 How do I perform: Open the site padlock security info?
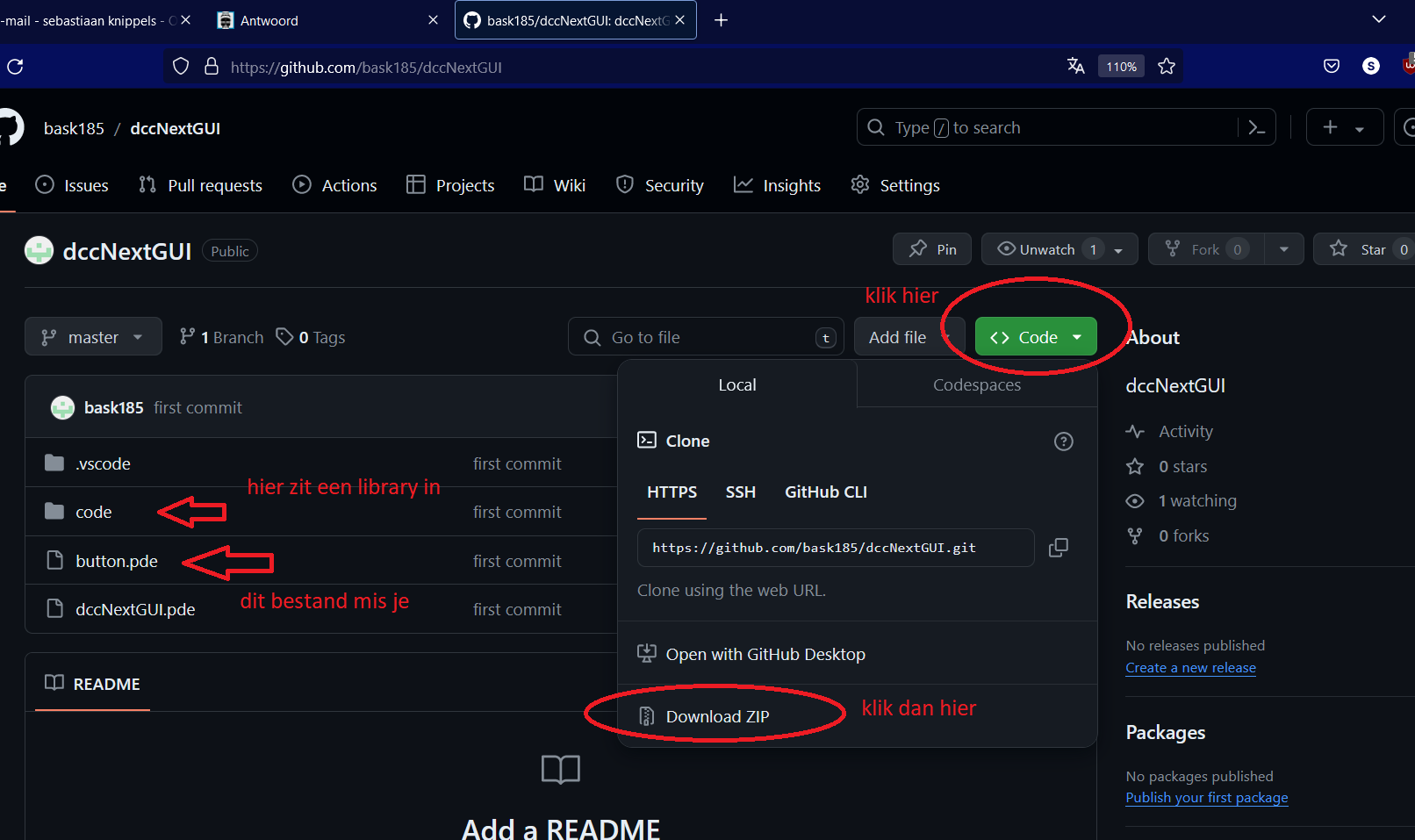(211, 67)
